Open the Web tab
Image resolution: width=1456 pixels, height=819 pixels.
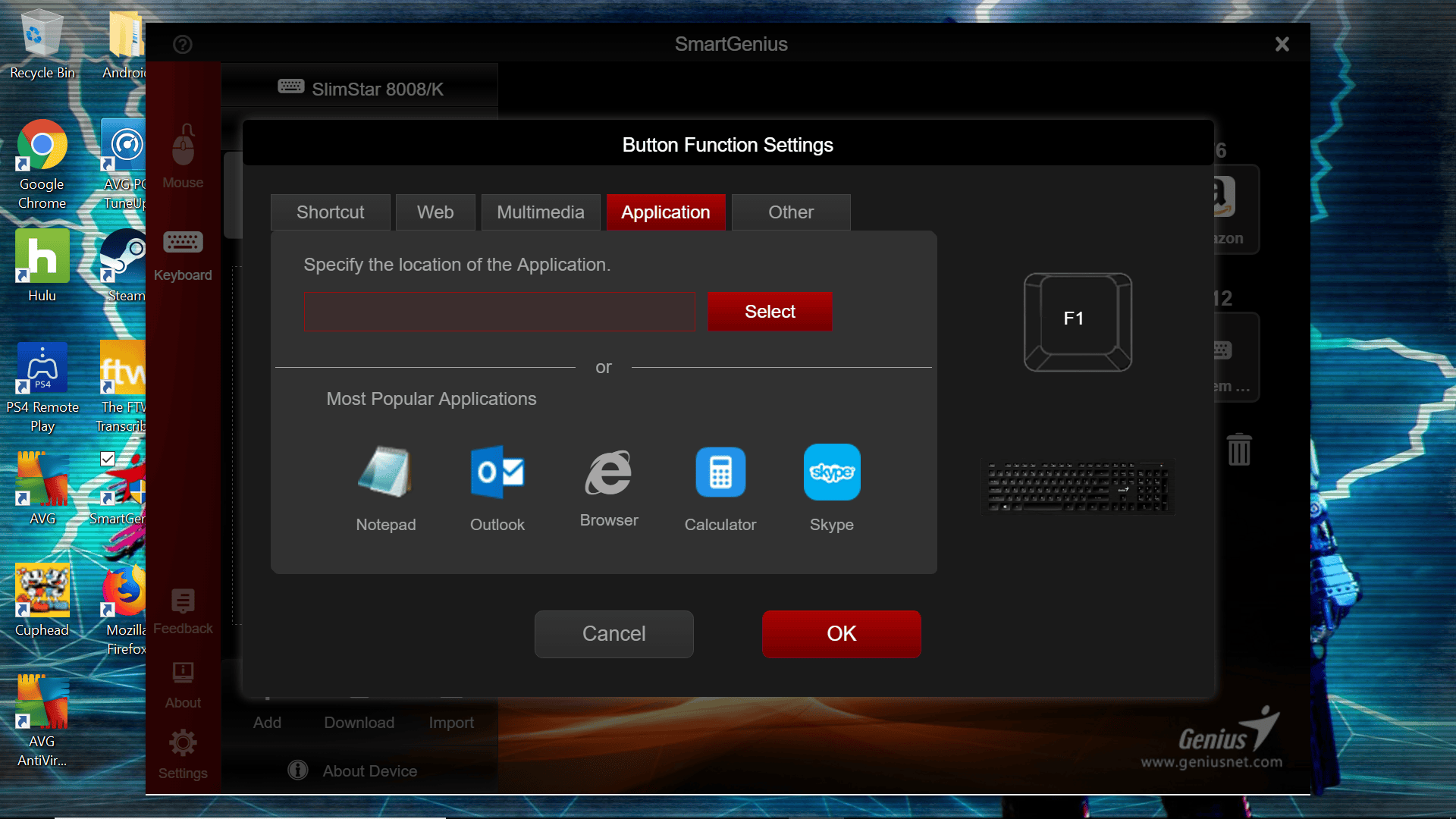click(435, 212)
